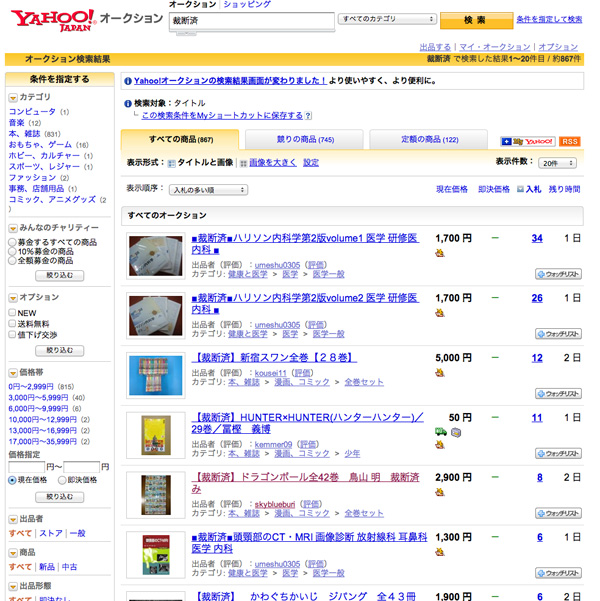
Task: Open the すべてのカテゴリ category dropdown
Action: click(387, 19)
